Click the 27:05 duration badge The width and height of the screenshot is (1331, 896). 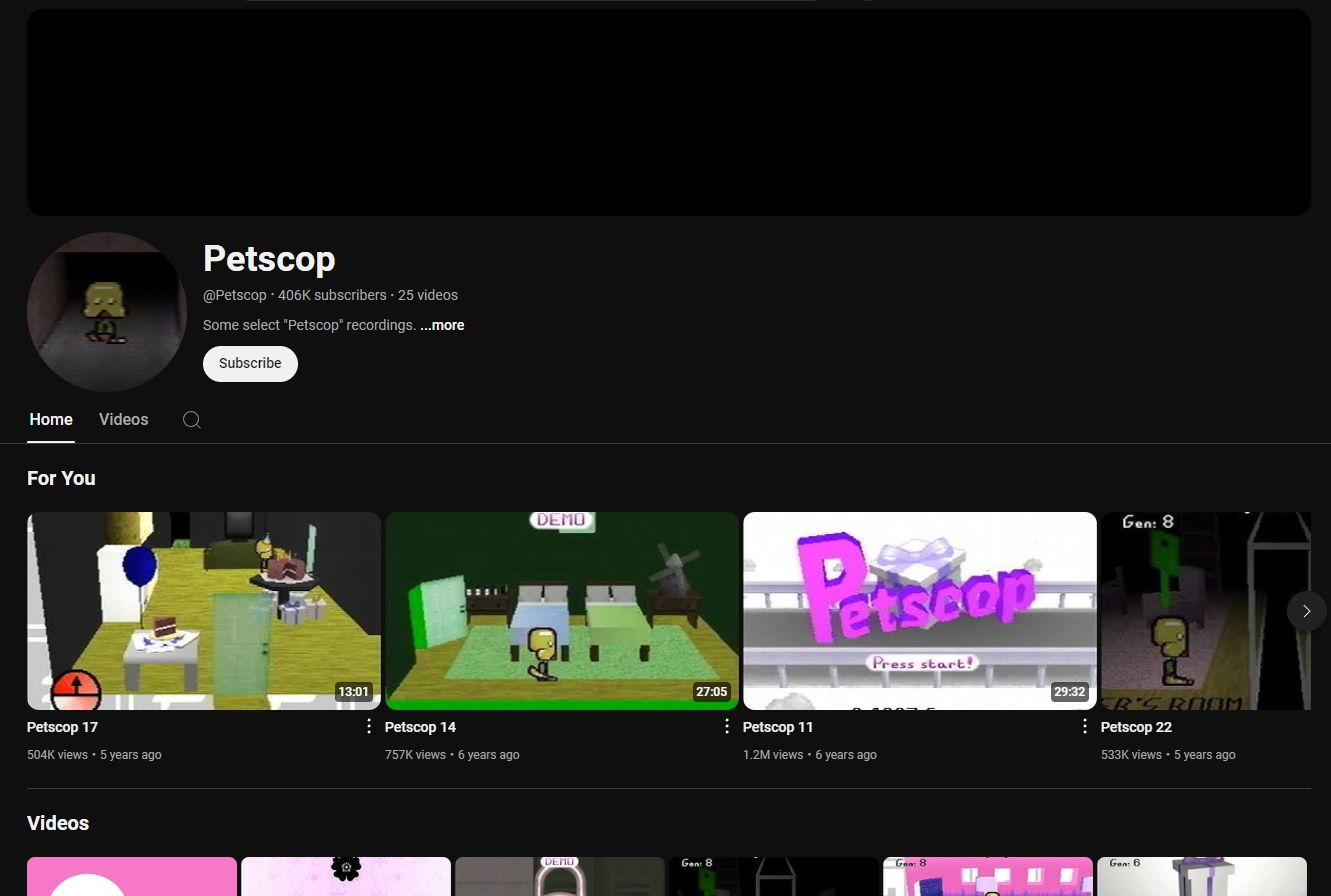pos(712,691)
